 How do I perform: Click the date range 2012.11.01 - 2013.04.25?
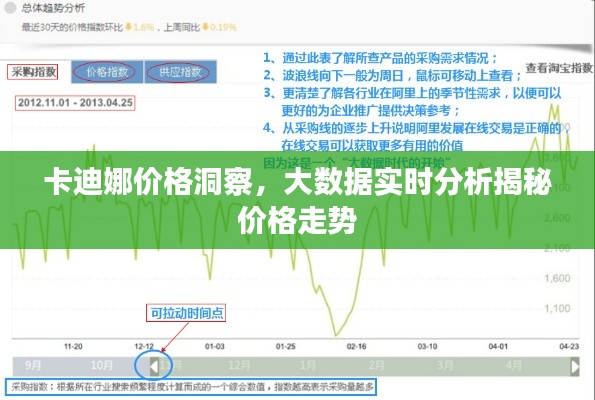(x=75, y=103)
